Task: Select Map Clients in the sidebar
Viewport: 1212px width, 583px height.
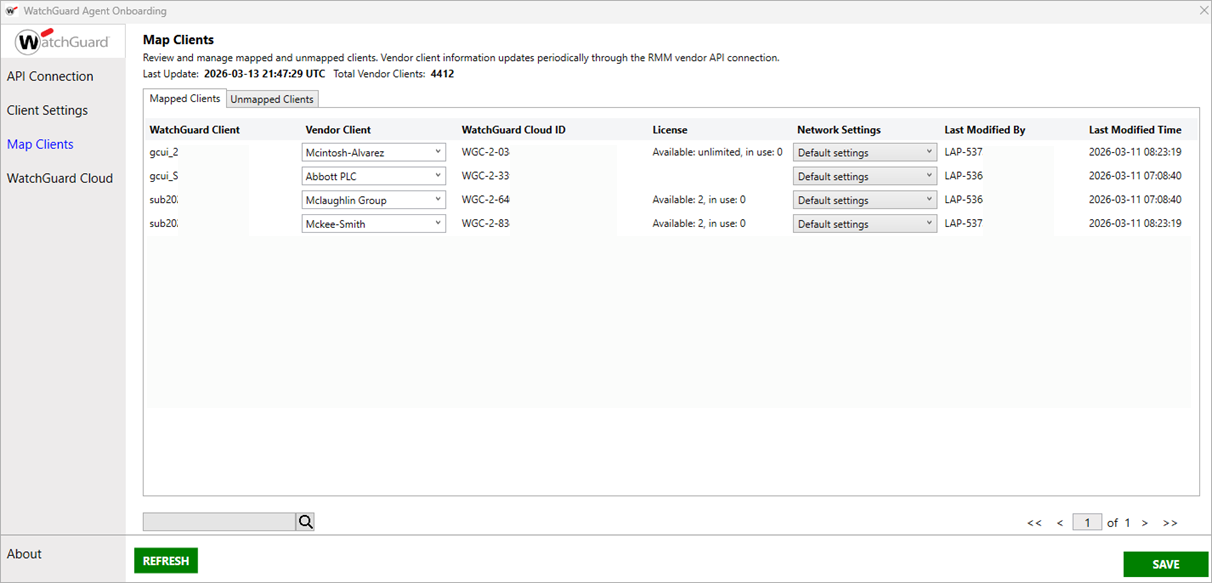Action: [x=40, y=144]
